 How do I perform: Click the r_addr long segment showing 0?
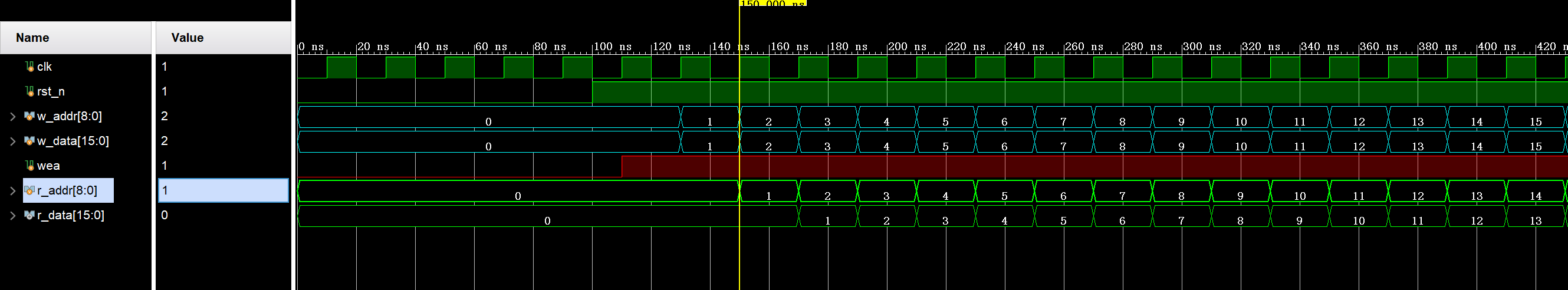click(x=518, y=191)
